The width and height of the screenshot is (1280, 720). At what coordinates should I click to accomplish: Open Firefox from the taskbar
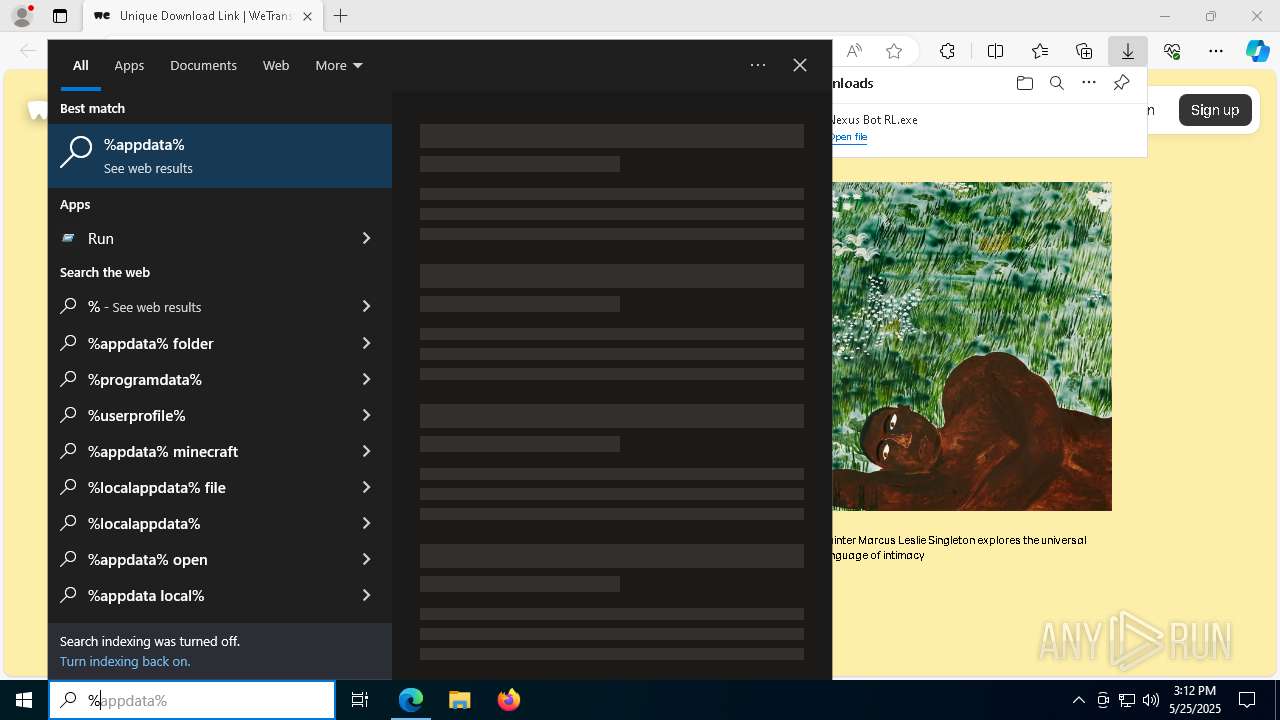point(508,700)
